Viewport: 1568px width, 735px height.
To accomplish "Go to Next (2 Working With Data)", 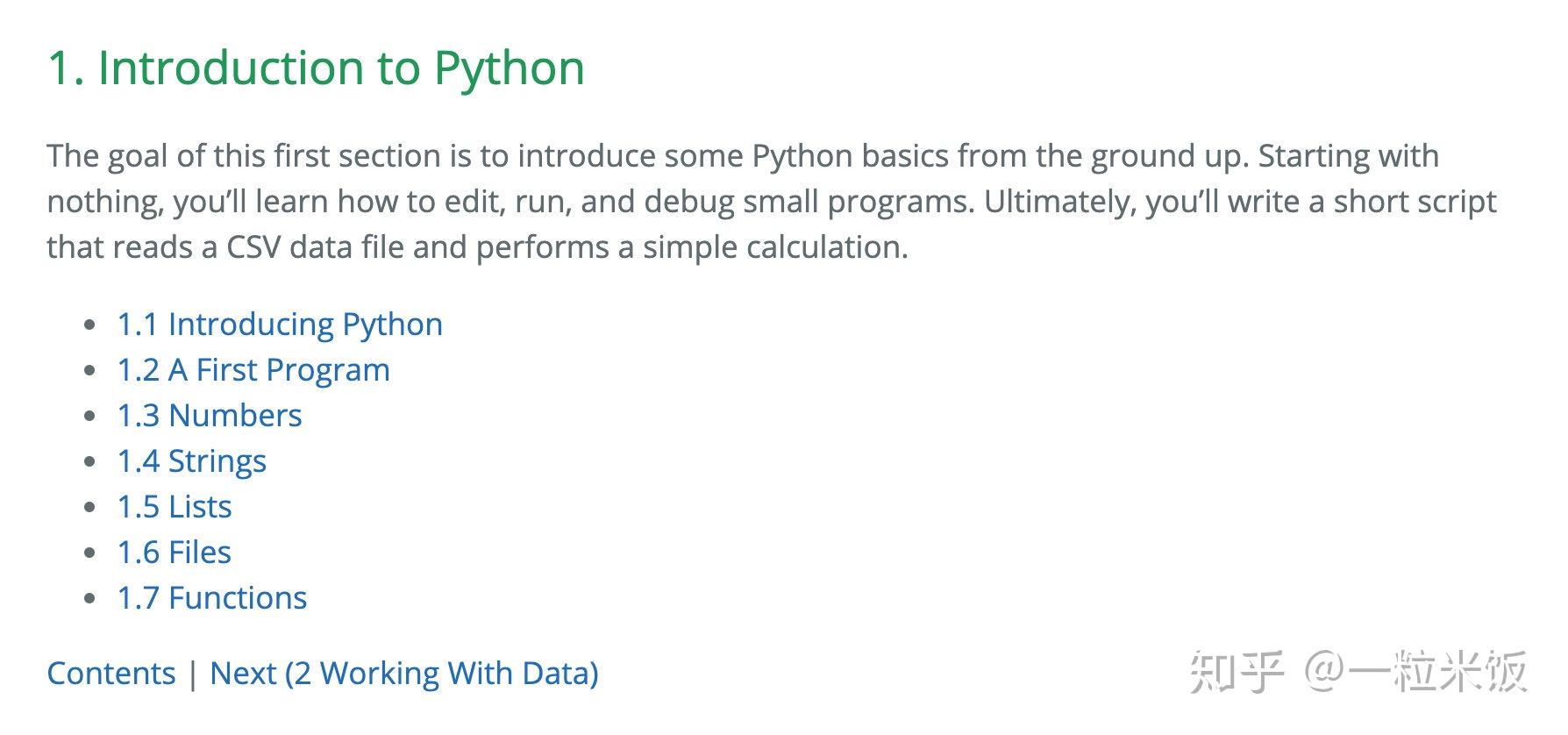I will pyautogui.click(x=404, y=674).
